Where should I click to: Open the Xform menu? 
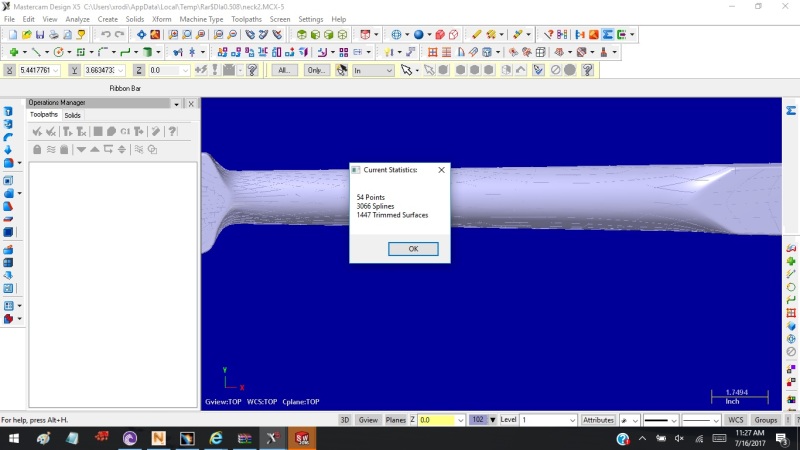(161, 19)
